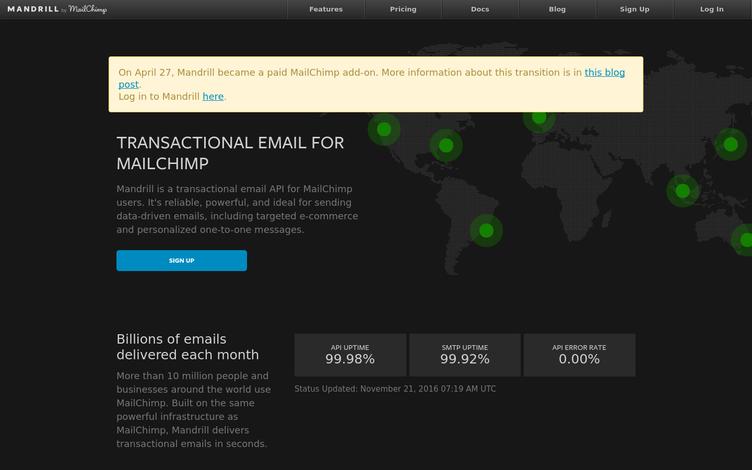Choose Sign Up in top navigation
Screen dimensions: 752x470
[x=634, y=9]
